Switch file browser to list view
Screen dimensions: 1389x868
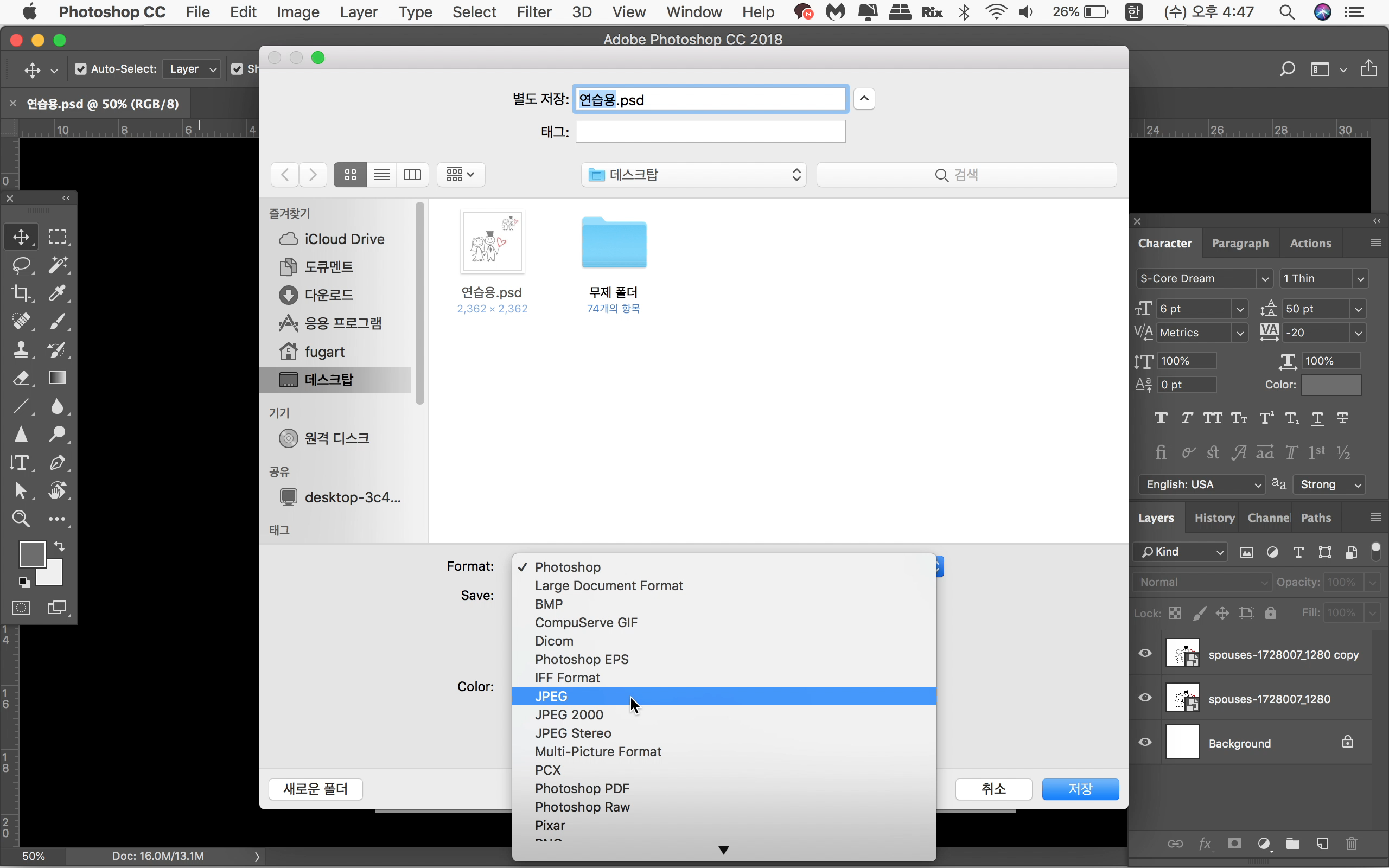coord(381,175)
